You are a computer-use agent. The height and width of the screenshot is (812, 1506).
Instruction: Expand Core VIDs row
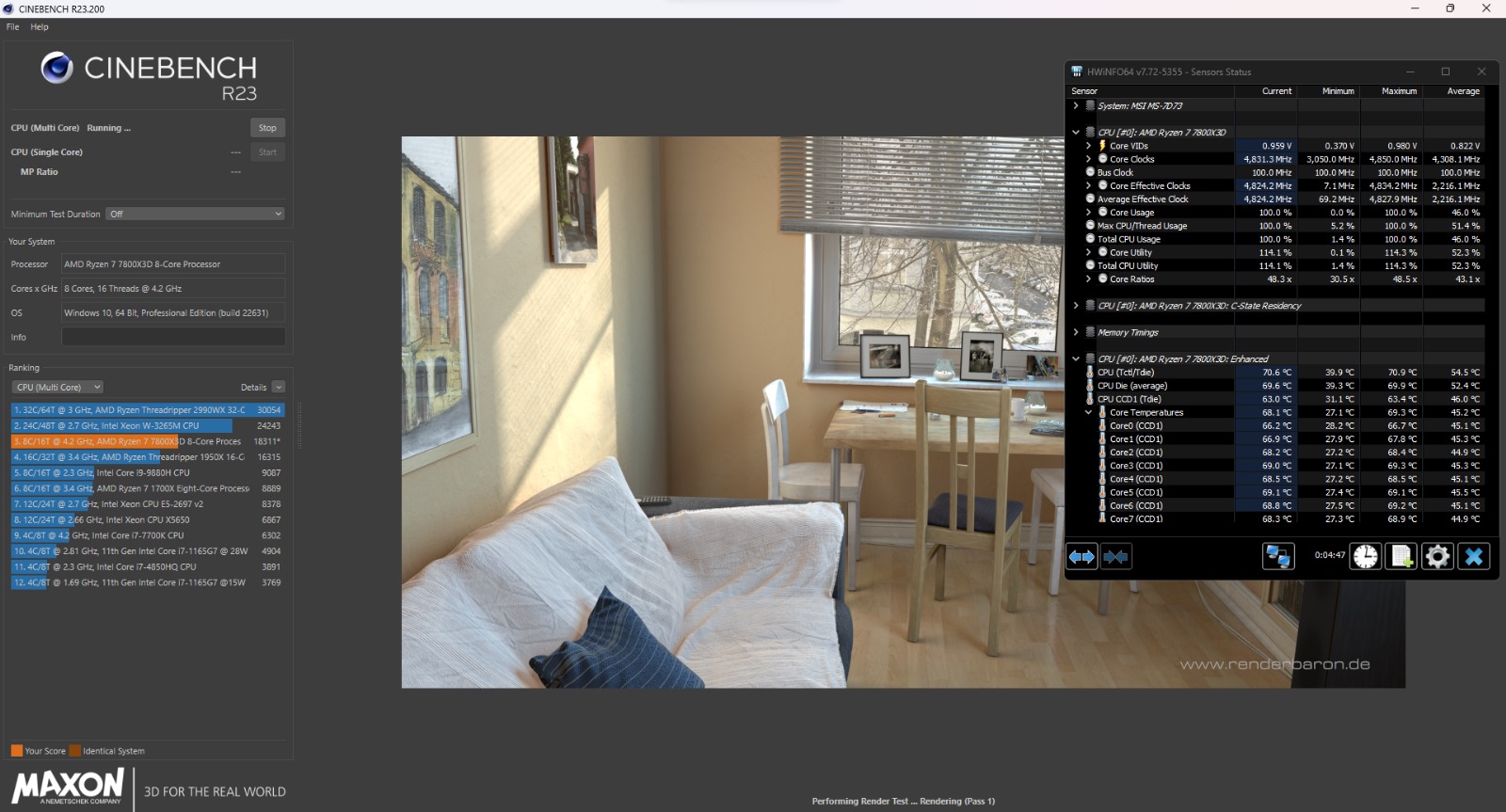pos(1089,146)
